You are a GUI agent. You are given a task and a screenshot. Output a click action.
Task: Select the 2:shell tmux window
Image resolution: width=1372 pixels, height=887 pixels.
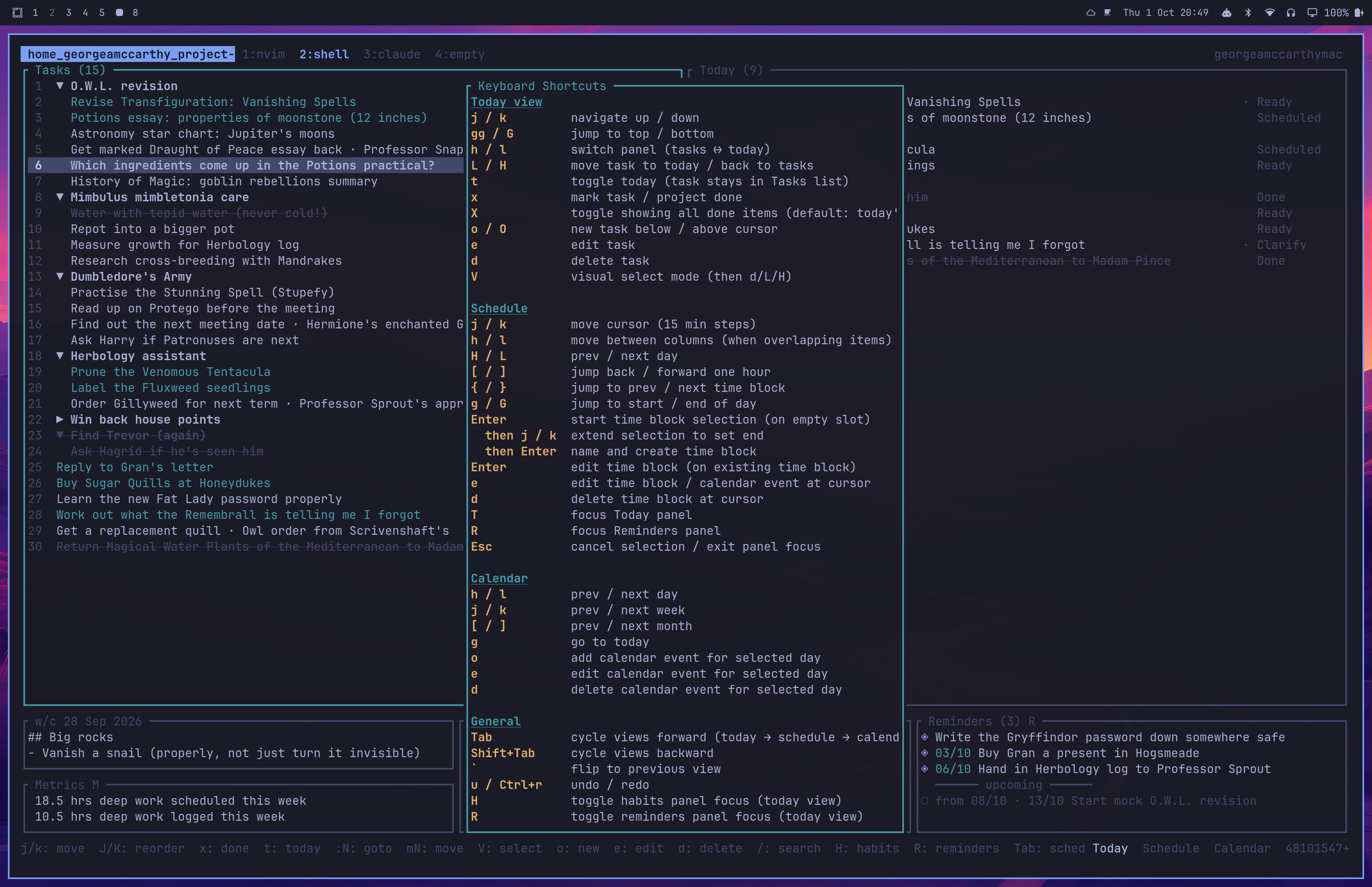tap(324, 54)
